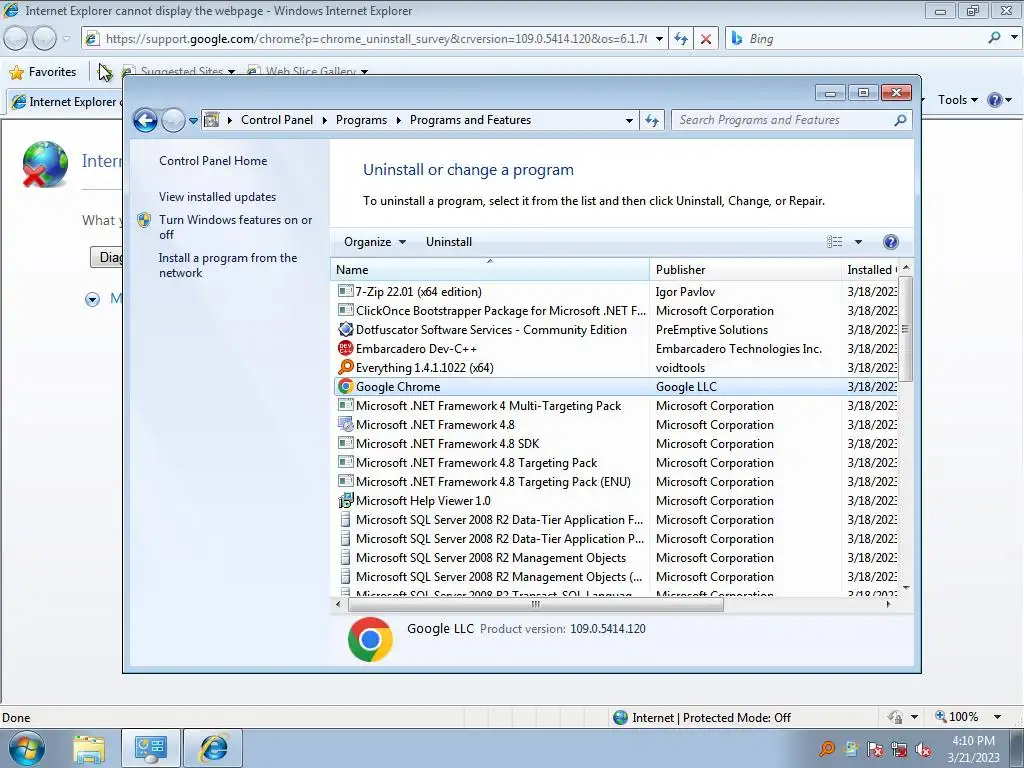Select Everything 1.4.1.1022 icon
Image resolution: width=1024 pixels, height=768 pixels.
pyautogui.click(x=345, y=367)
